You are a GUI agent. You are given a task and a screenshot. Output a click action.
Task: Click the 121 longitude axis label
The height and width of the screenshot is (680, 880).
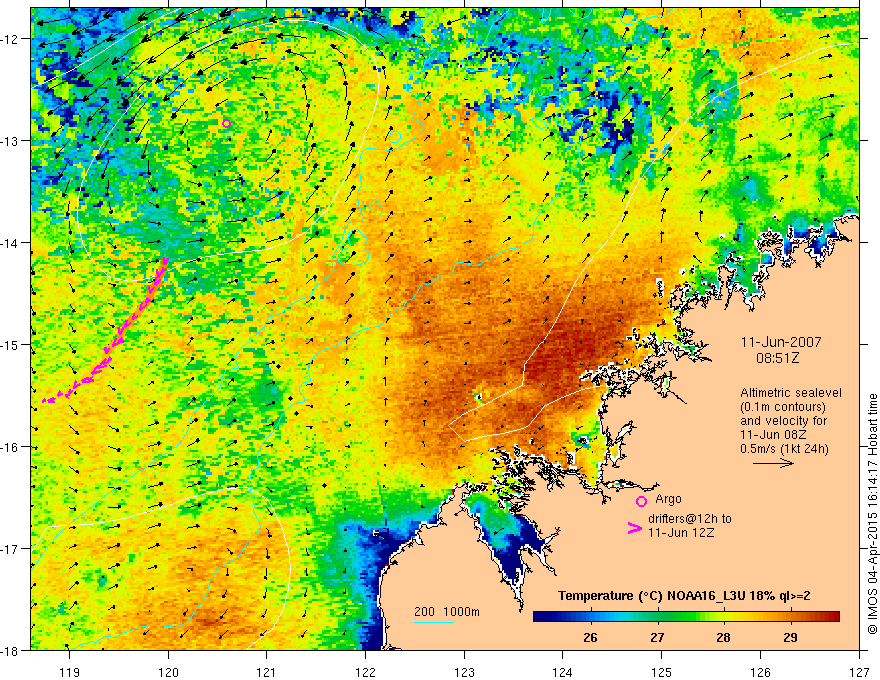pos(267,672)
